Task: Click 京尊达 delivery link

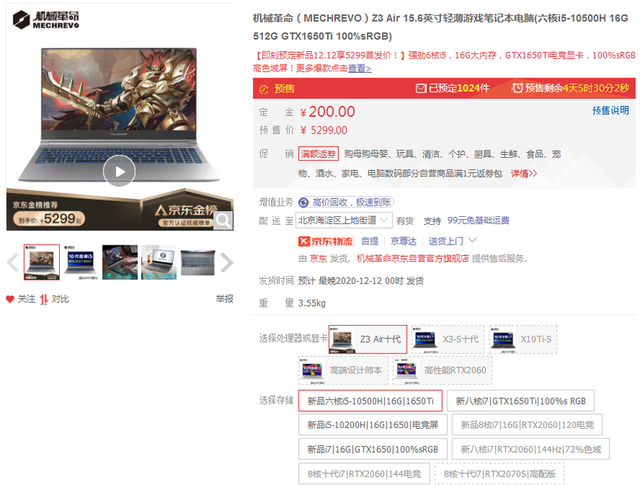Action: click(404, 241)
